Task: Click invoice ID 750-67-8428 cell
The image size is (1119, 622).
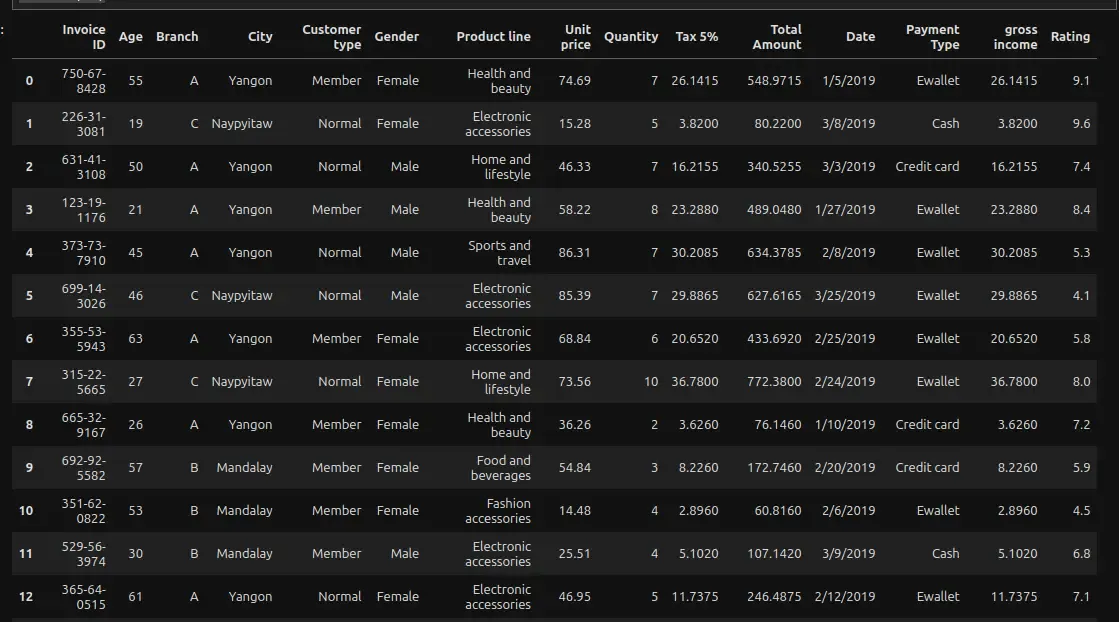Action: (83, 81)
